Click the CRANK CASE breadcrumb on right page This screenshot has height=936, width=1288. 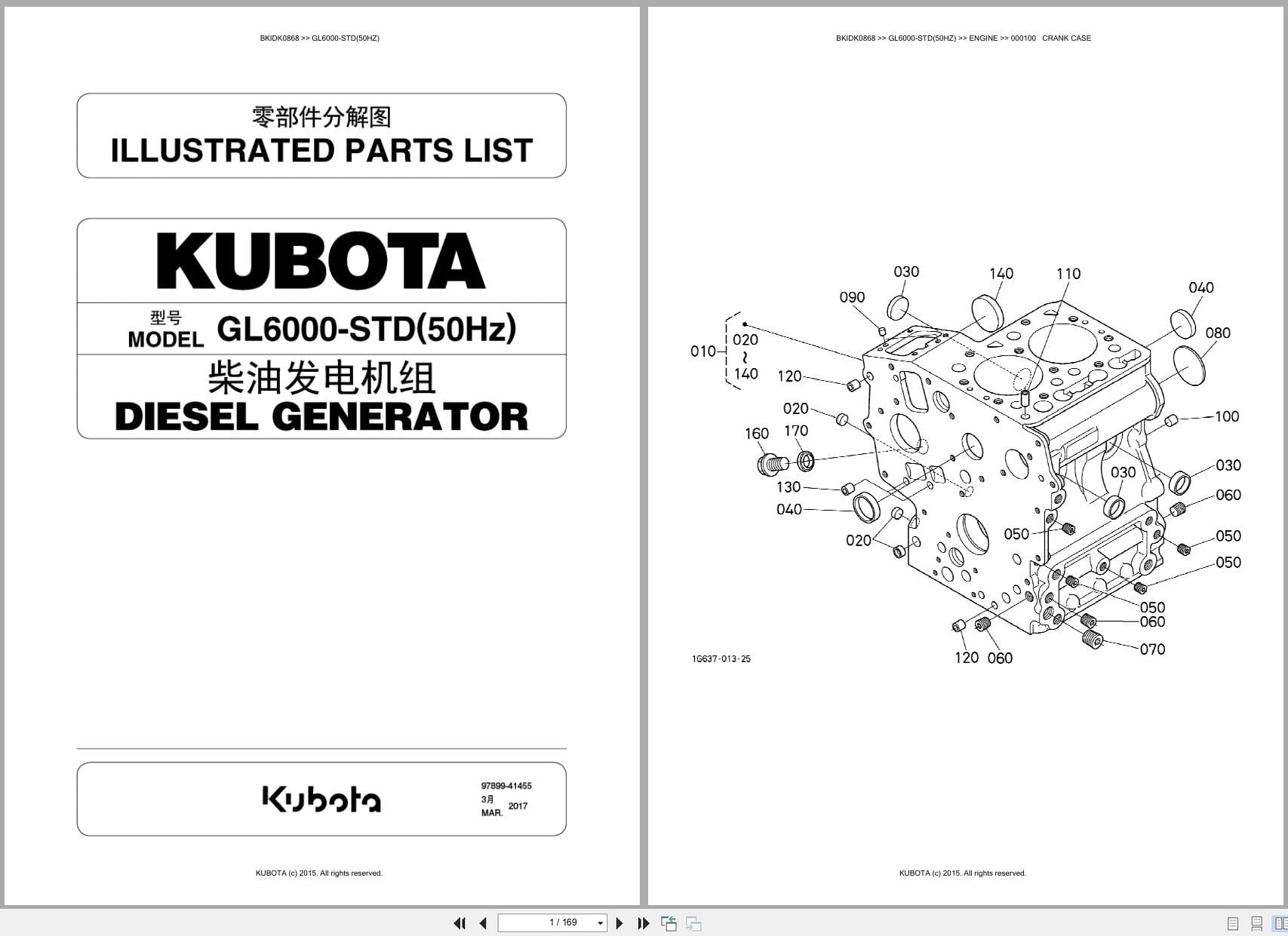[1066, 38]
